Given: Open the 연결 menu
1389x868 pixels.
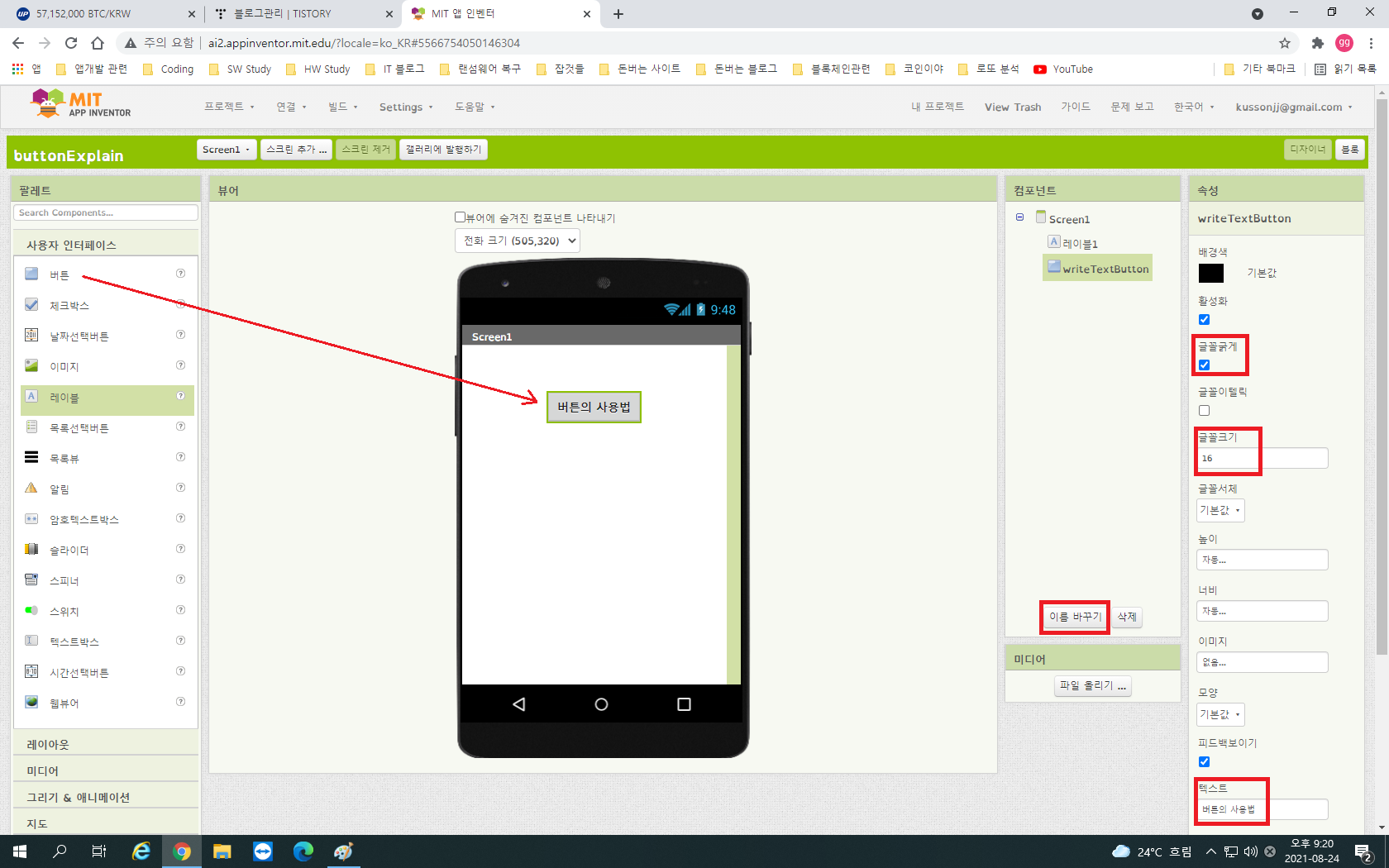Looking at the screenshot, I should point(291,107).
